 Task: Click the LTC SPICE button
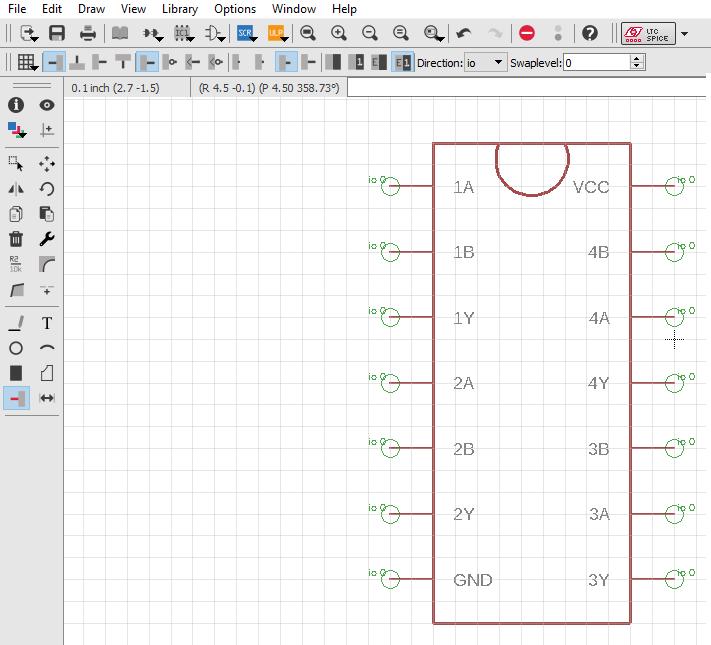pyautogui.click(x=648, y=34)
